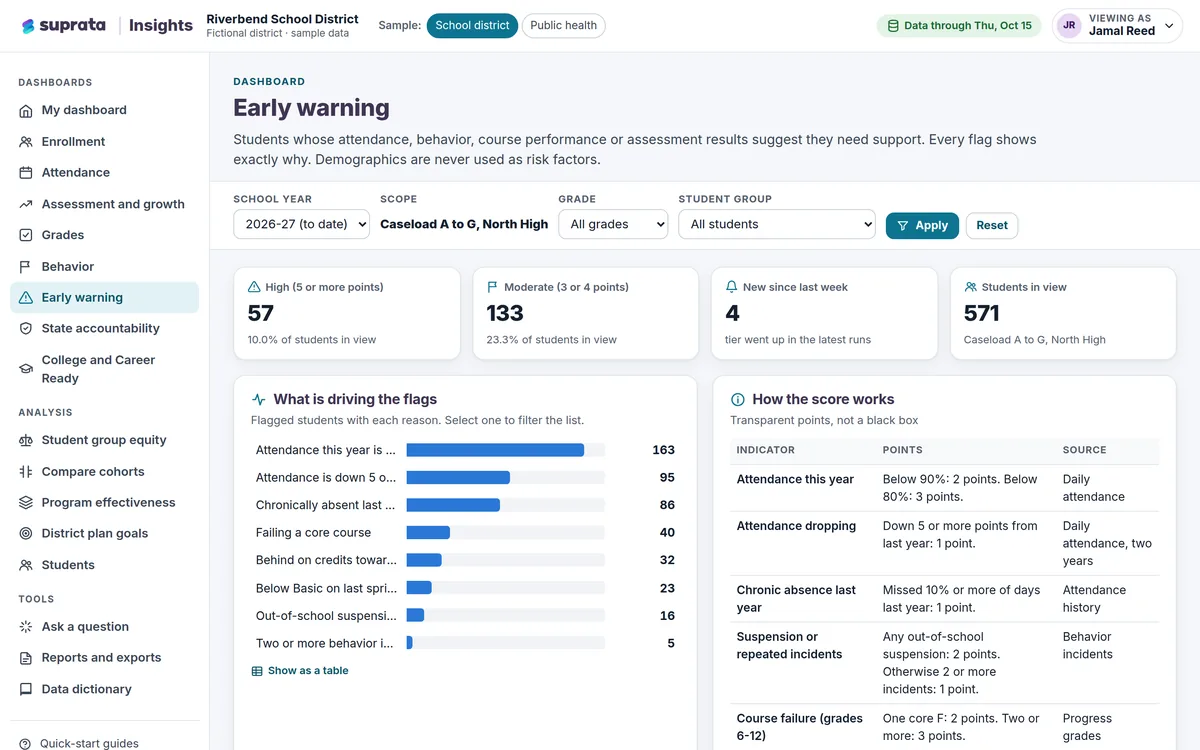Click the Enrollment people icon
The height and width of the screenshot is (750, 1200).
[x=26, y=142]
